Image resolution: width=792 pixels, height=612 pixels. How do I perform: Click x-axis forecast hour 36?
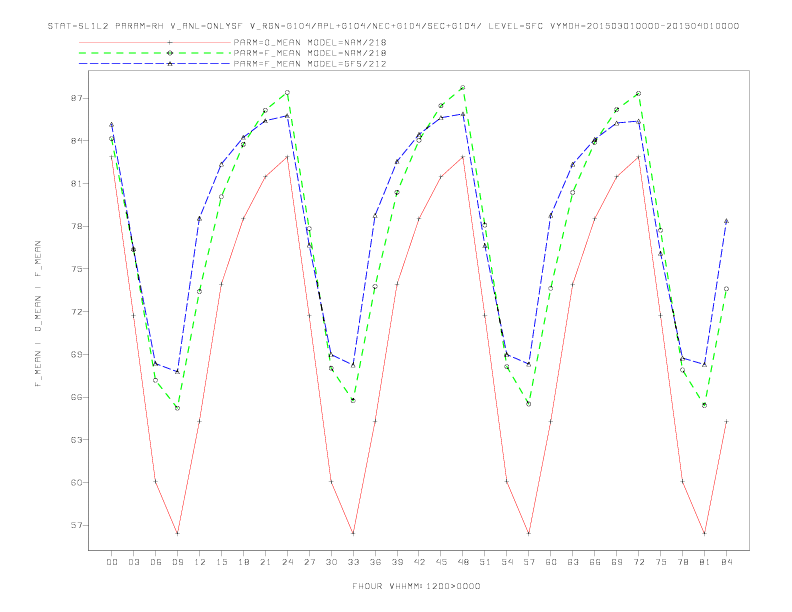375,562
